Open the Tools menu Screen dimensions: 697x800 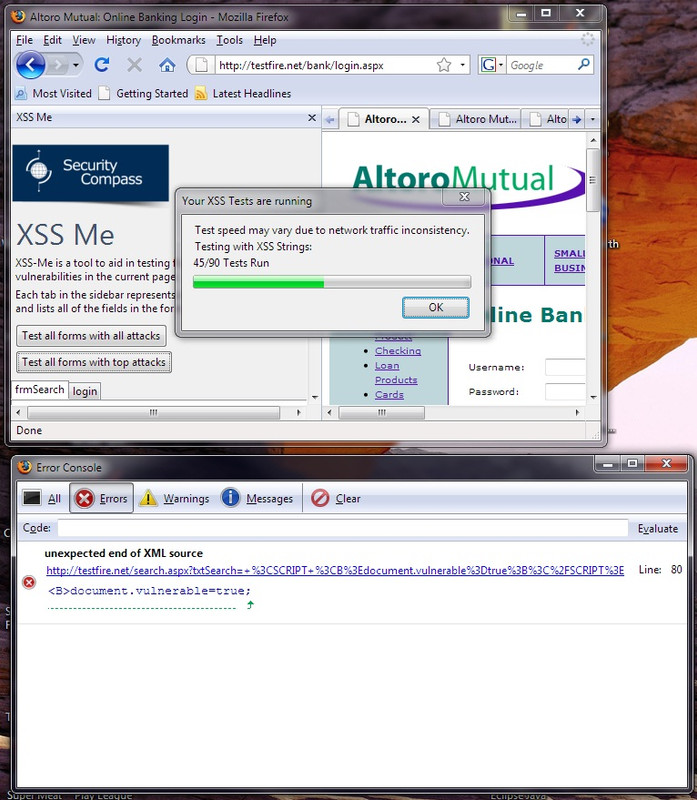point(230,40)
